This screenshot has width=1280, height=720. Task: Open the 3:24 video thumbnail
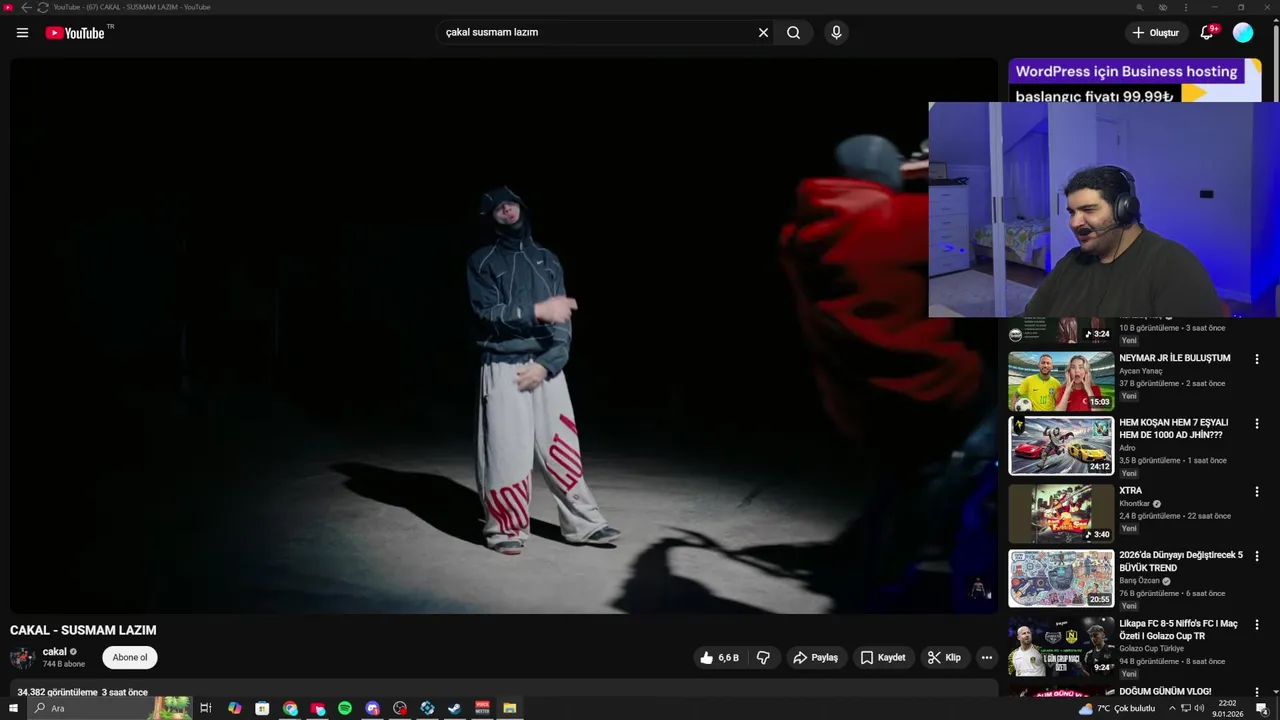point(1061,330)
